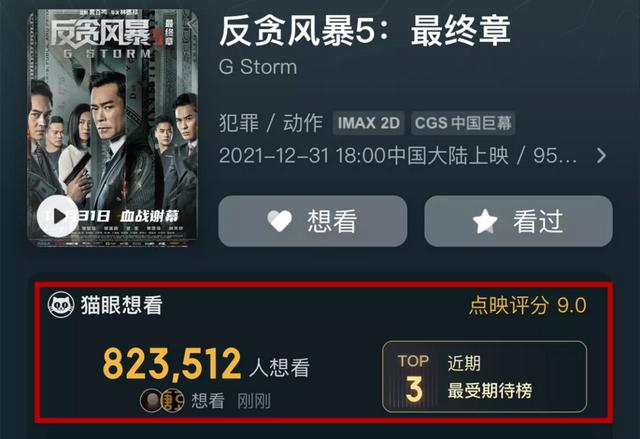Tap the 犯罪 / 动作 genre text
The image size is (640, 439).
click(271, 123)
